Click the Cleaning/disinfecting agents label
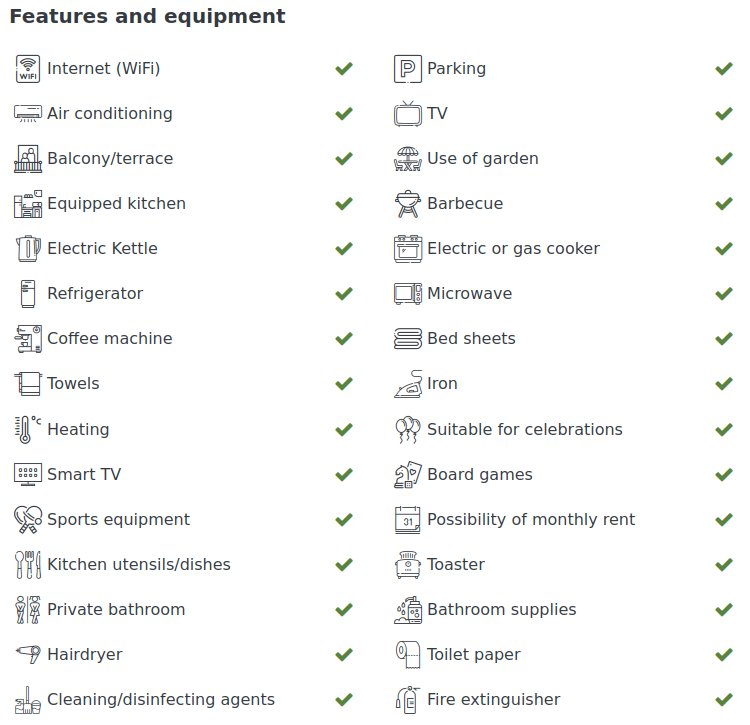Image resolution: width=750 pixels, height=725 pixels. [x=161, y=700]
